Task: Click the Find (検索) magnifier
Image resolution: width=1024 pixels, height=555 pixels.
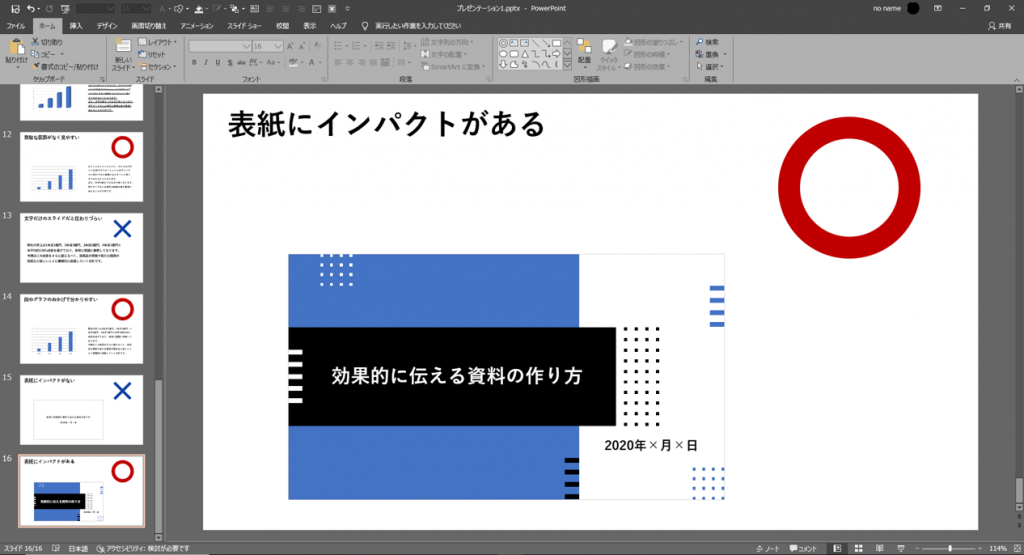Action: coord(707,42)
